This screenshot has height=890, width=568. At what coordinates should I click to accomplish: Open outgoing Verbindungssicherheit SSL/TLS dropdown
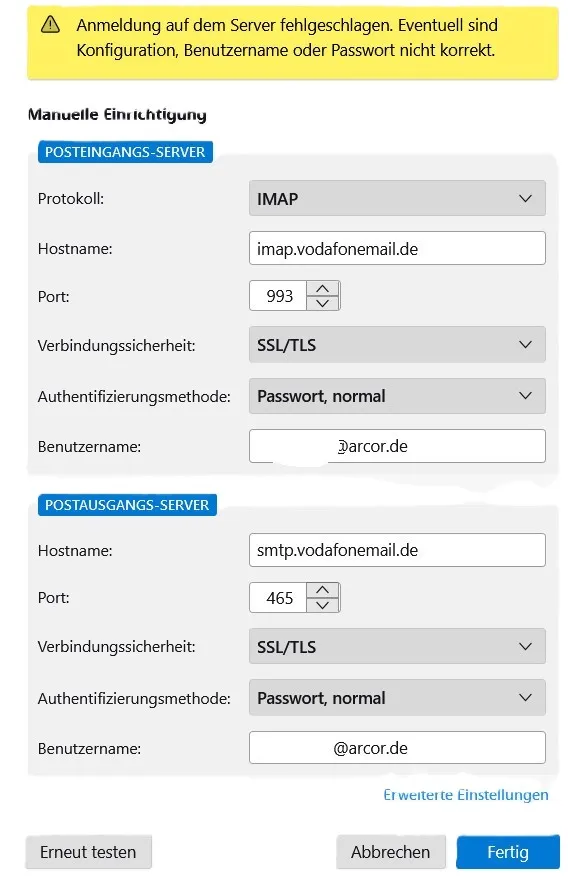[397, 646]
